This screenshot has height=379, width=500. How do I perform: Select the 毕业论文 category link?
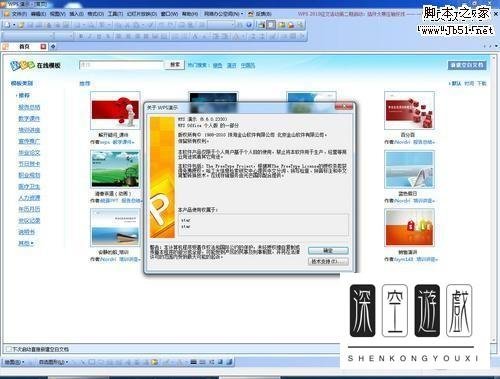click(29, 153)
